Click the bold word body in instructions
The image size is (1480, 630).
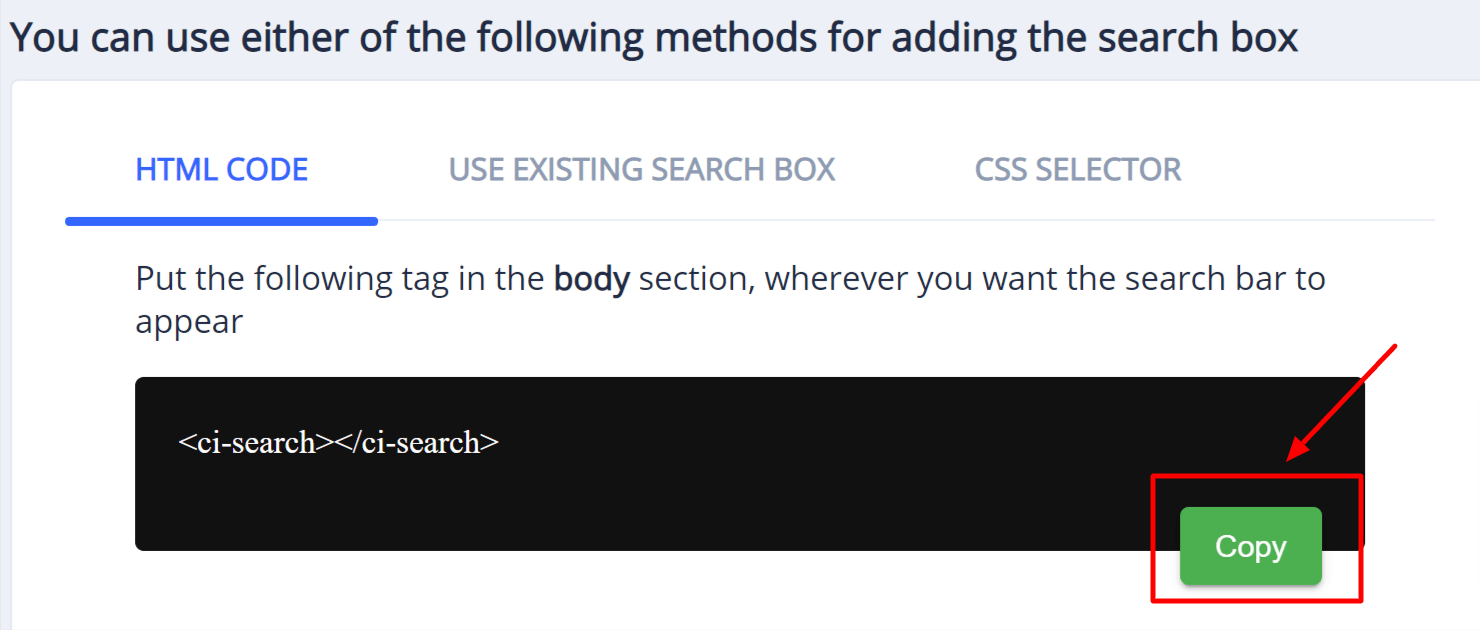(x=592, y=279)
